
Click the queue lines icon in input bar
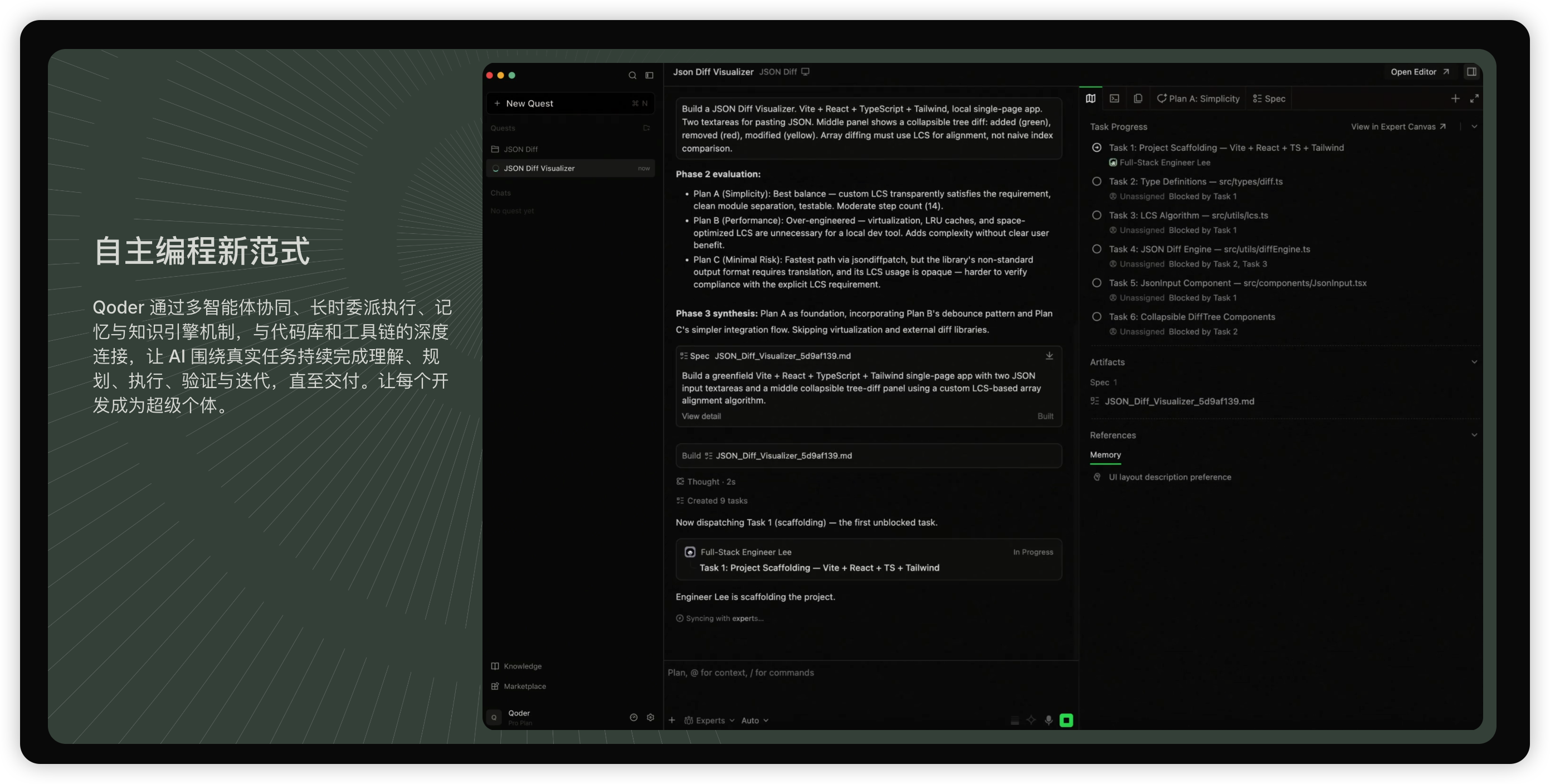click(x=1015, y=721)
